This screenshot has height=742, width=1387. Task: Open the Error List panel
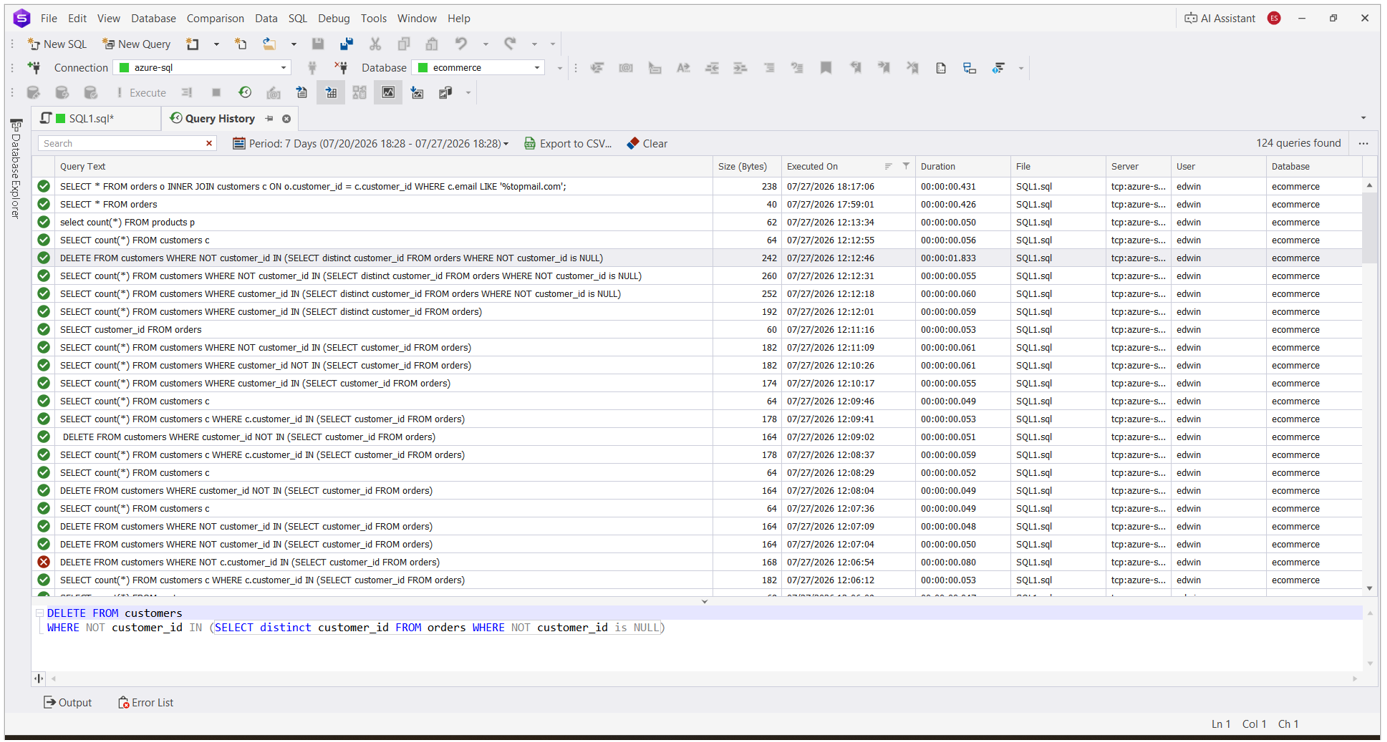146,703
